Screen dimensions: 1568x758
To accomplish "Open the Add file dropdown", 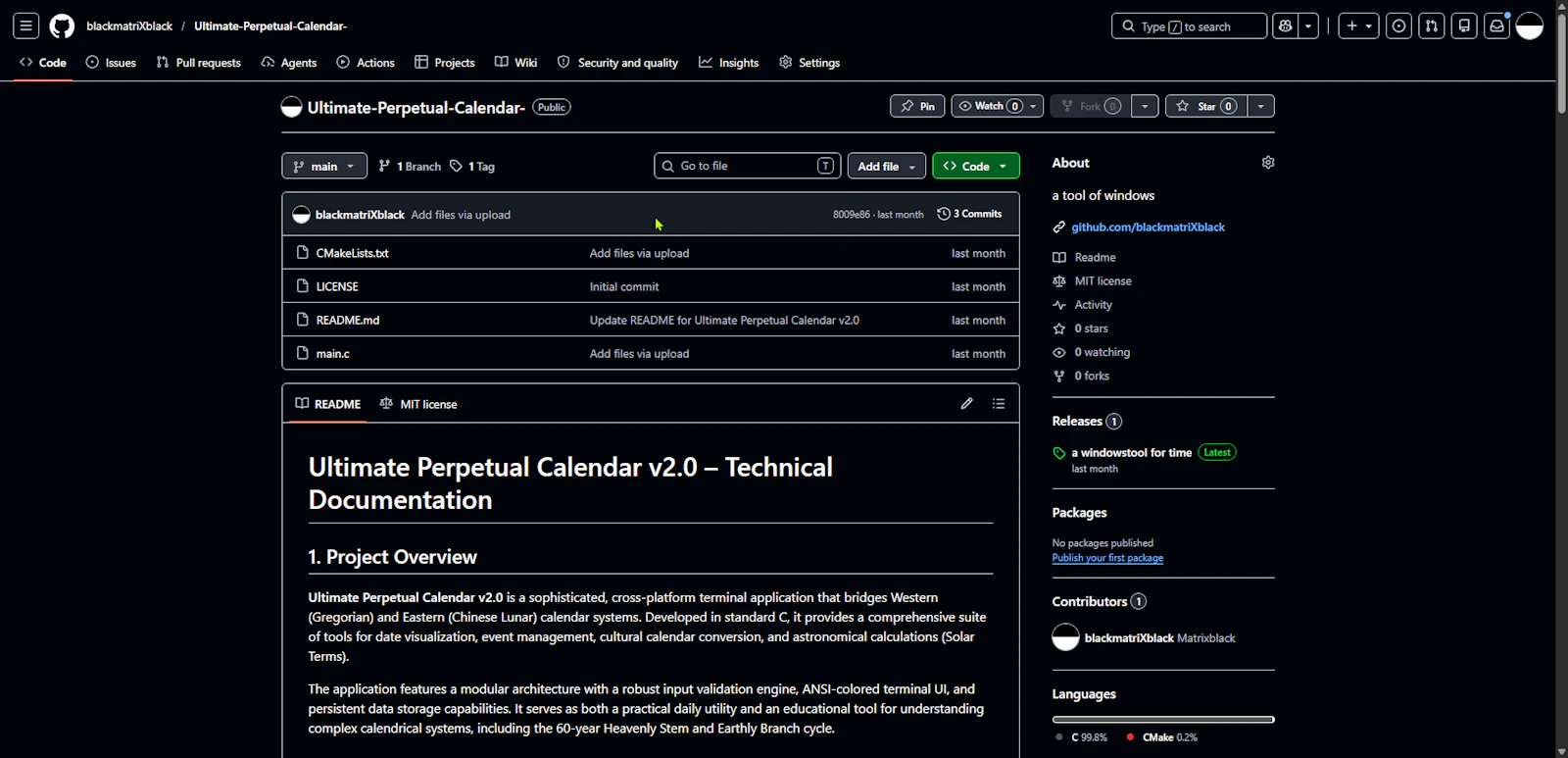I will [887, 166].
